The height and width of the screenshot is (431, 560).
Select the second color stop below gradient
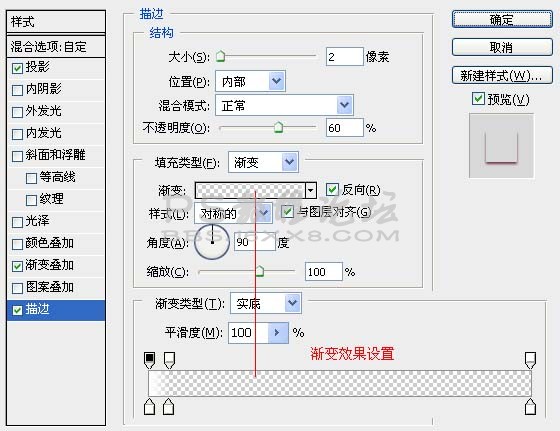169,407
